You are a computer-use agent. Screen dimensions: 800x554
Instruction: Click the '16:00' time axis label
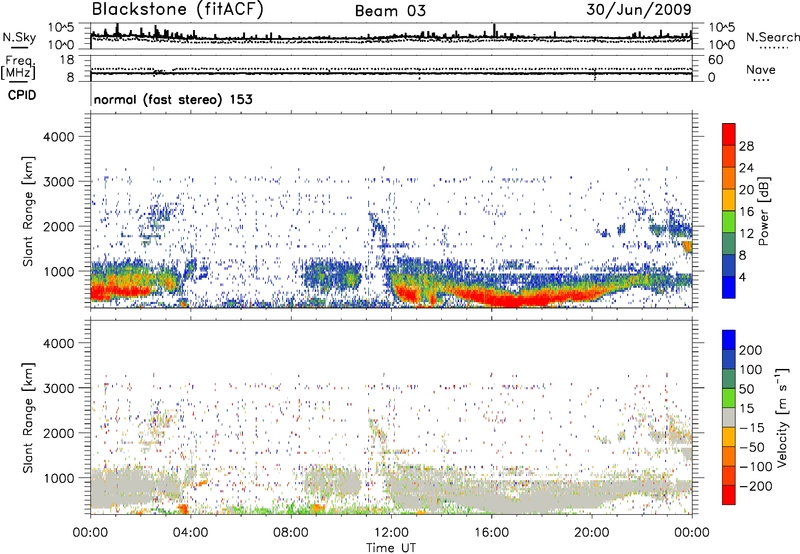491,533
